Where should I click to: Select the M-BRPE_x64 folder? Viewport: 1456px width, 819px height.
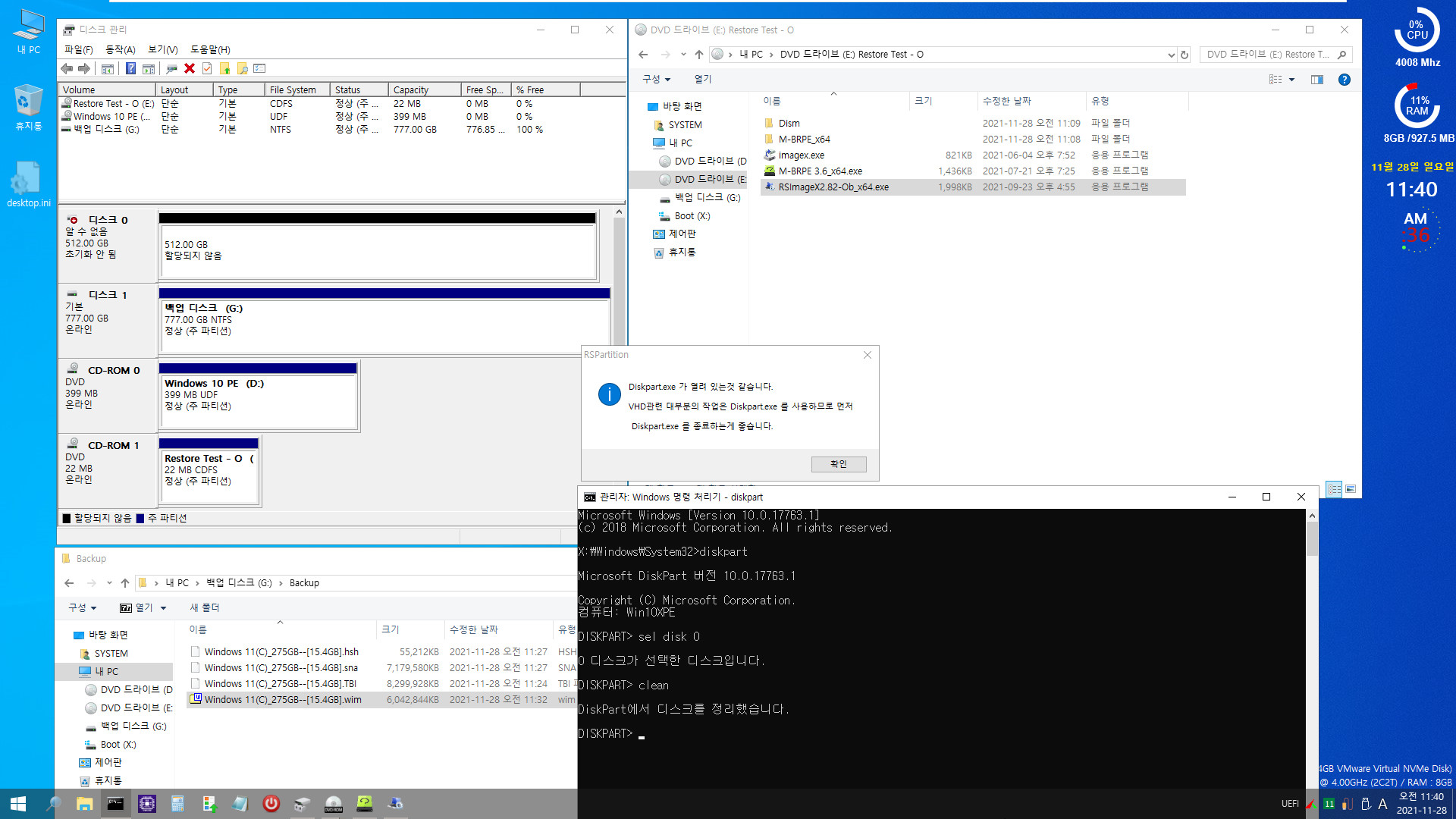pyautogui.click(x=804, y=140)
